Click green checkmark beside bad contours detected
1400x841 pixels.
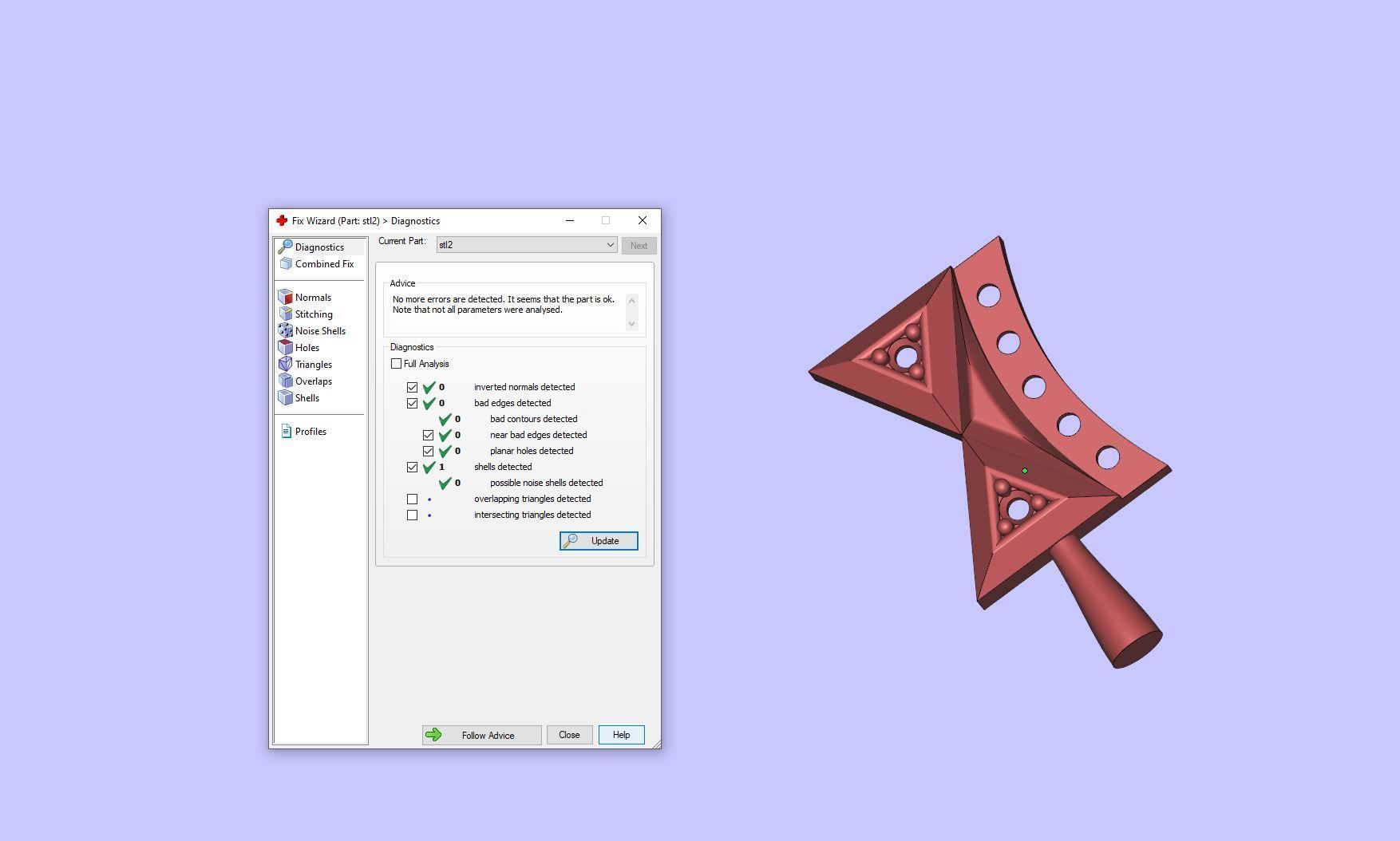point(445,419)
